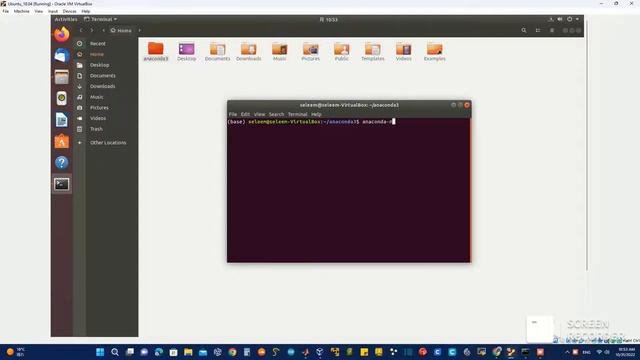Open the Files app in the dock
Image resolution: width=640 pixels, height=360 pixels.
tap(62, 77)
